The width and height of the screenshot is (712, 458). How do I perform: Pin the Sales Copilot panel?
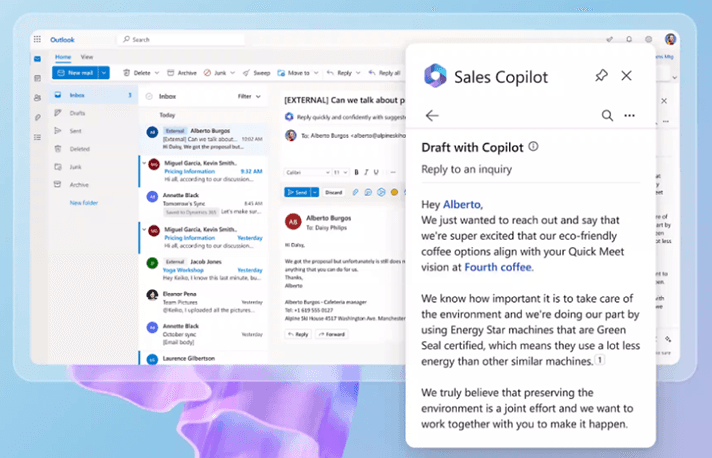point(600,76)
